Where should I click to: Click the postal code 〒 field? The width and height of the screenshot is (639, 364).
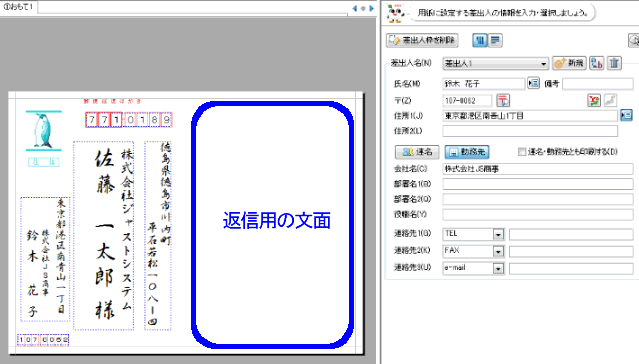coord(467,100)
